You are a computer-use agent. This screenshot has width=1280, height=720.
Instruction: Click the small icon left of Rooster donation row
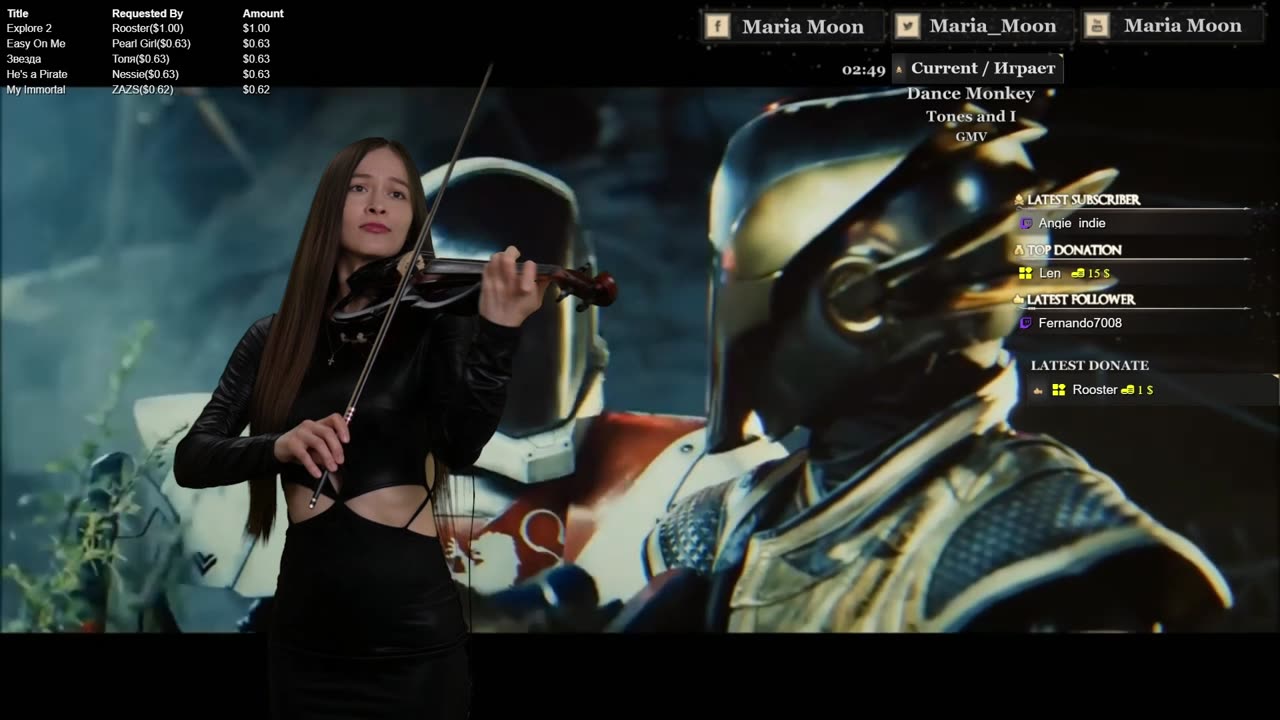tap(1039, 390)
